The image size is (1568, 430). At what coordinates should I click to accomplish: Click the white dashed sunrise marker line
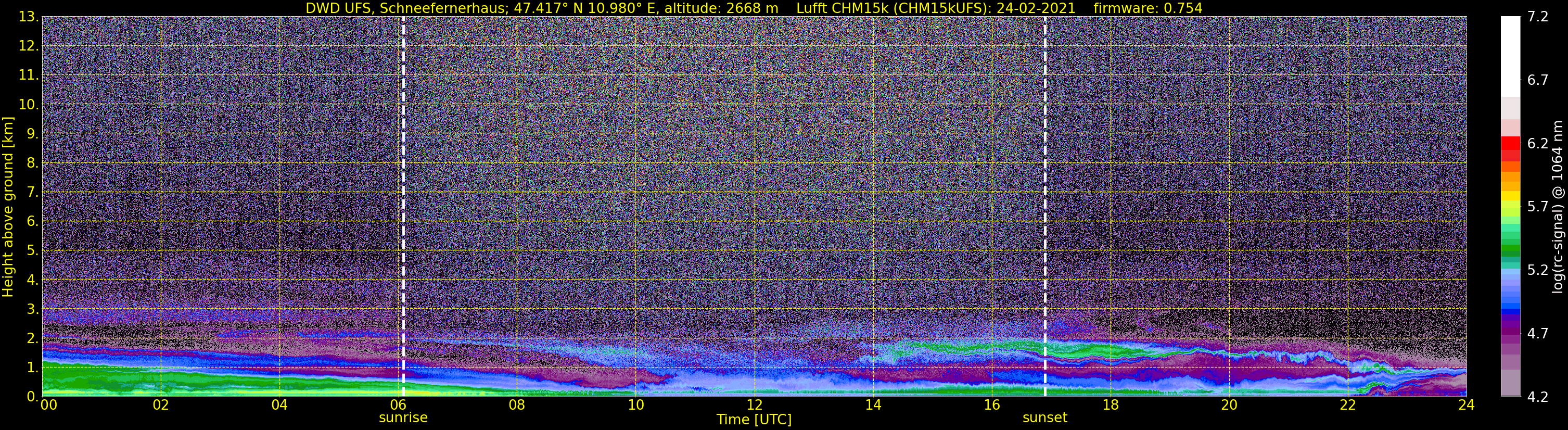tap(403, 207)
